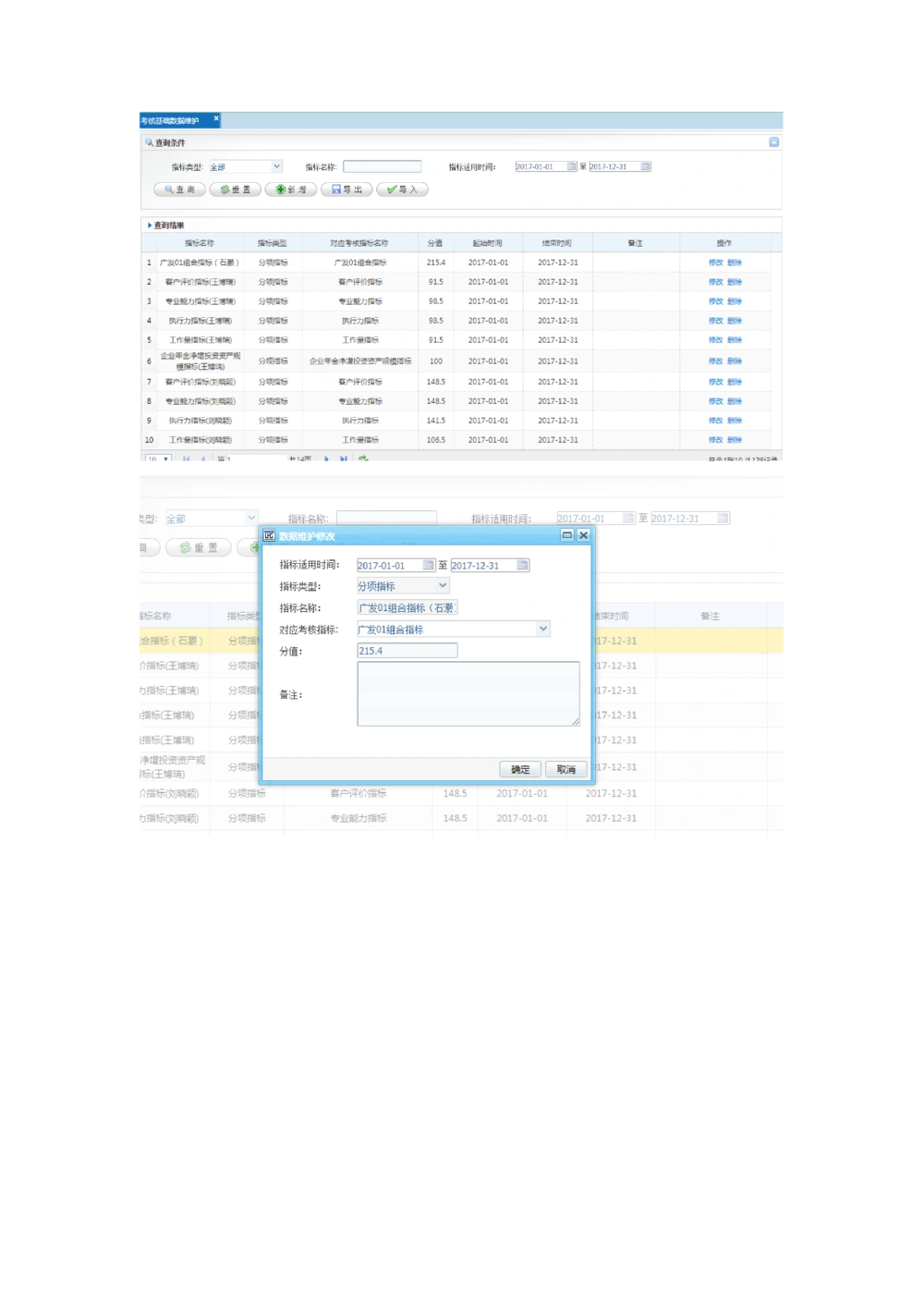924x1308 pixels.
Task: Open the top 指标类型 dropdown showing 全部
Action: pos(276,166)
